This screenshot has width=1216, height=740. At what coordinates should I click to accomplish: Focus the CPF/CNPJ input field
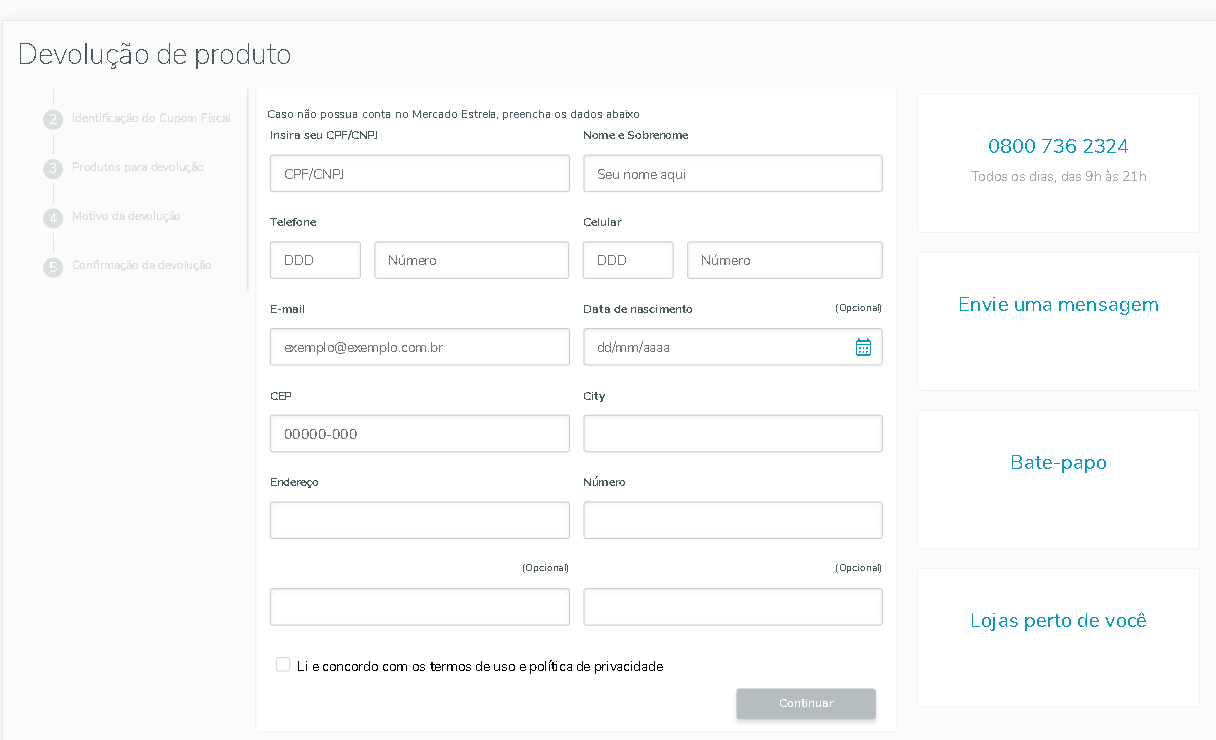click(419, 173)
